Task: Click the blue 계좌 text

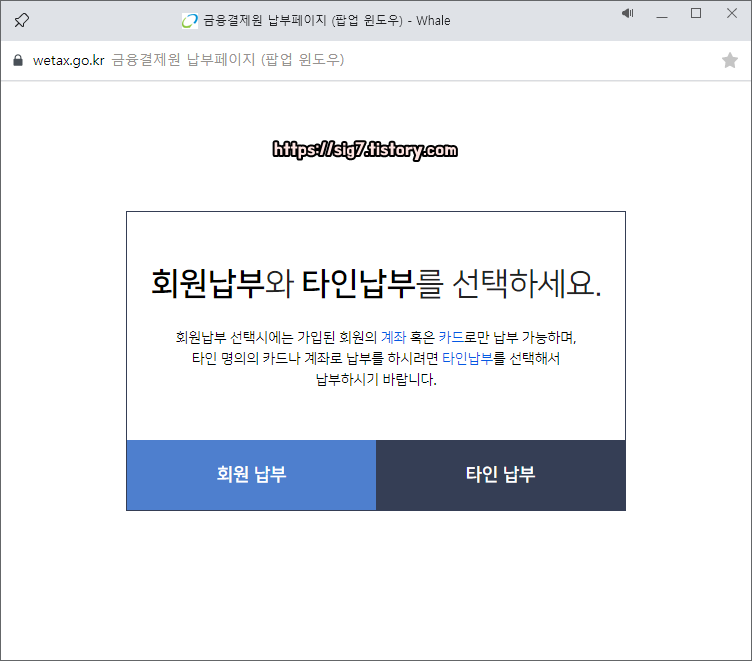Action: (x=393, y=337)
